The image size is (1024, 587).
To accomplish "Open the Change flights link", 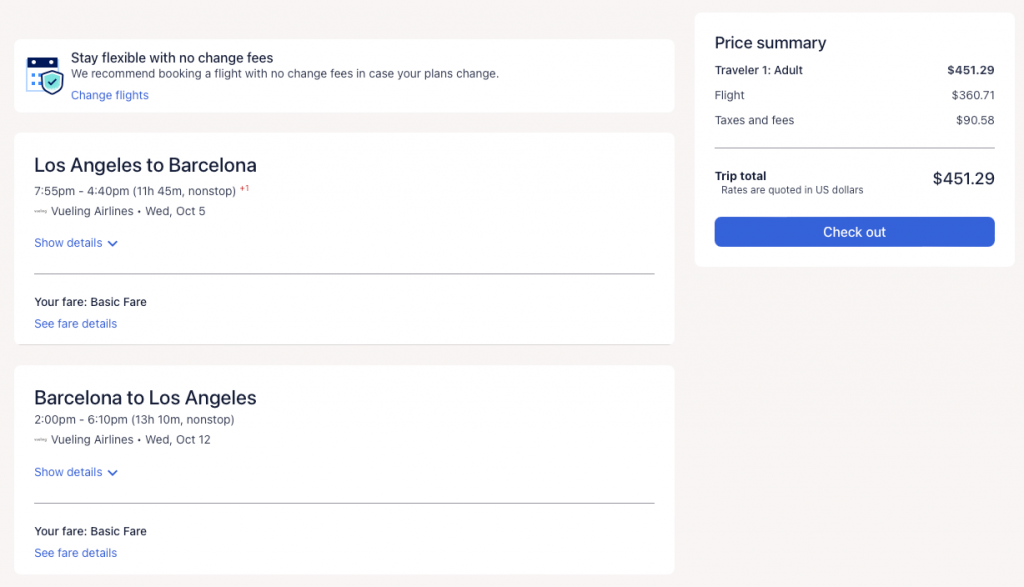I will pos(110,96).
